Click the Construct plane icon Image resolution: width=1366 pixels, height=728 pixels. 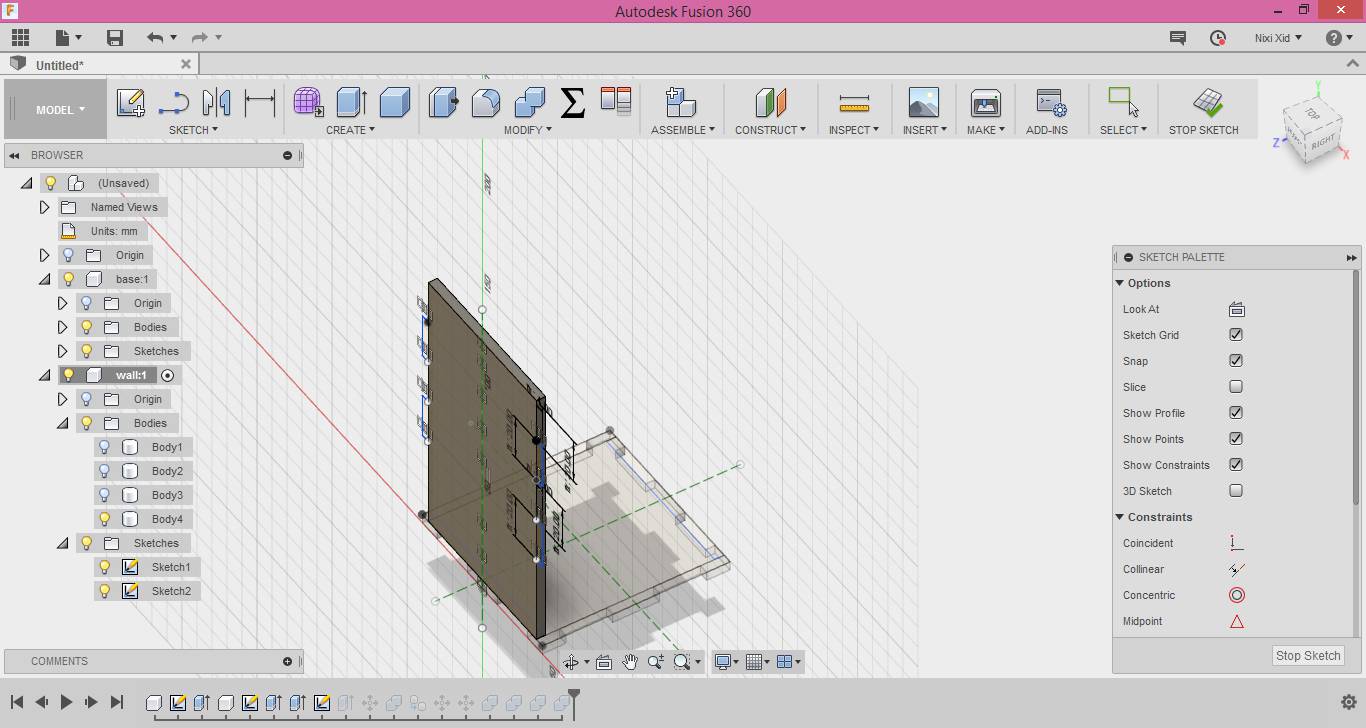770,102
